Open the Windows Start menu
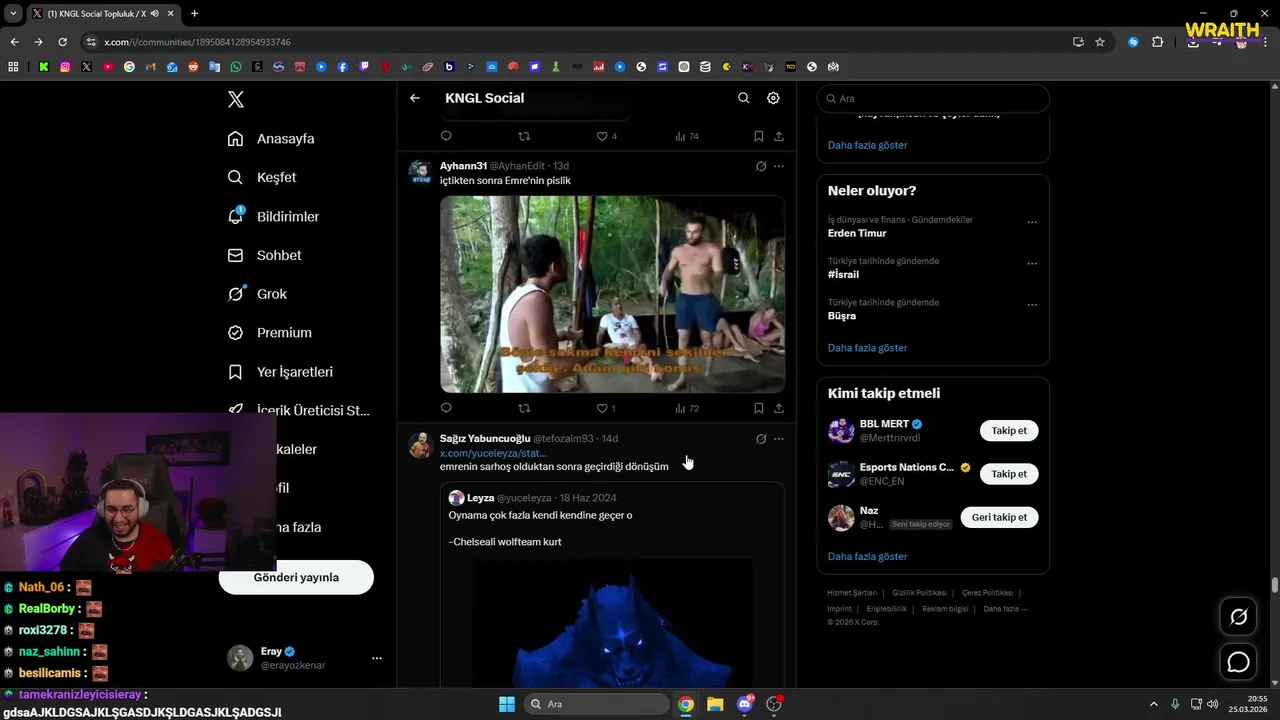 pos(507,704)
